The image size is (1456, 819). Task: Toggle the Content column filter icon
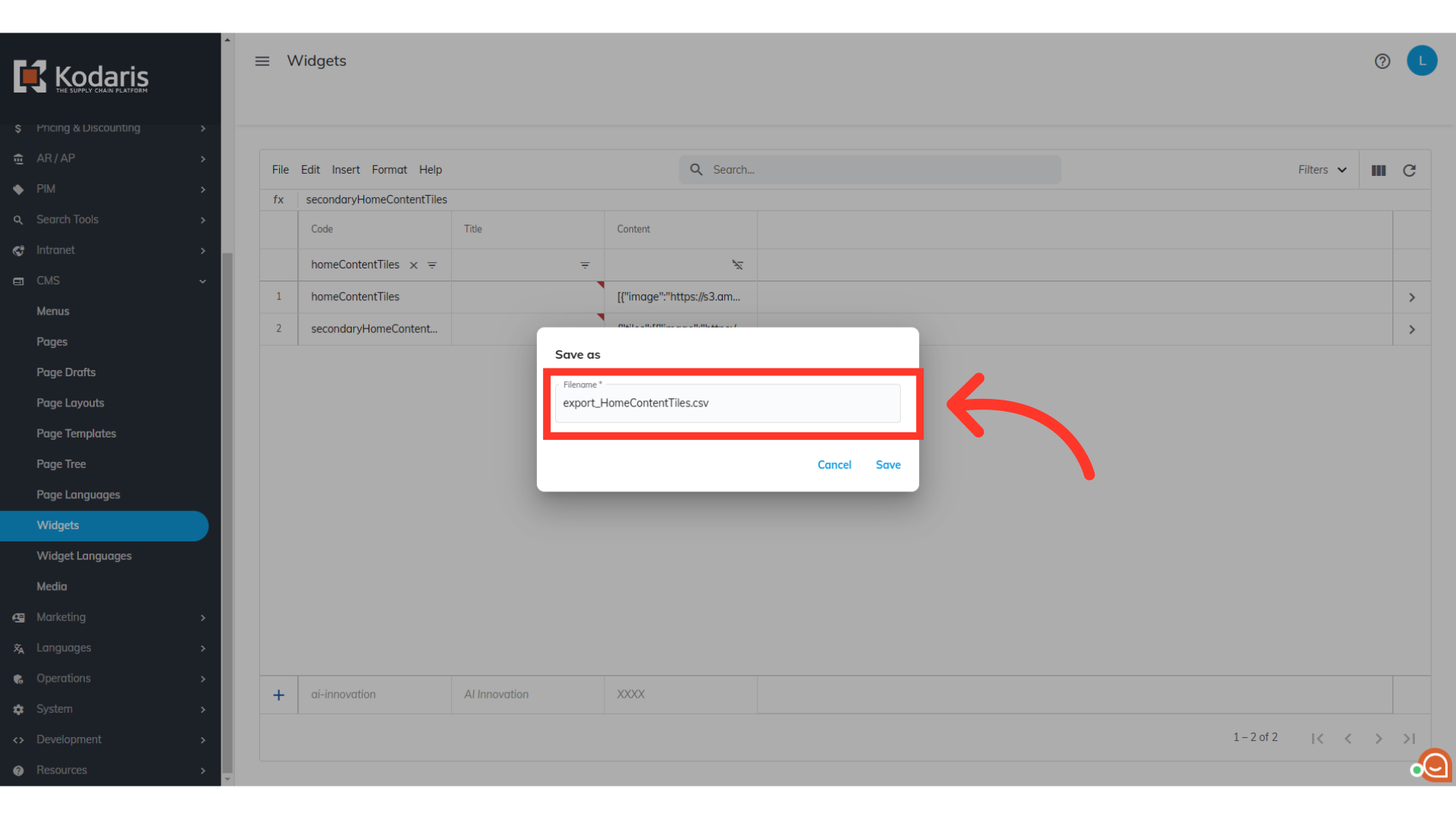coord(737,265)
